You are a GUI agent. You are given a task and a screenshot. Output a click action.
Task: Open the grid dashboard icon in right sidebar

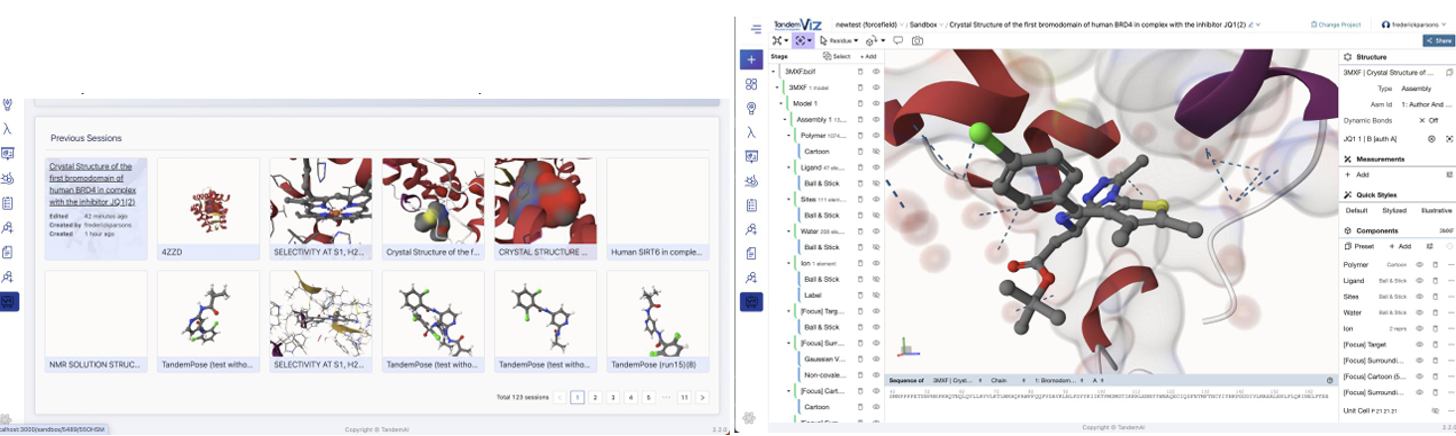(x=751, y=84)
